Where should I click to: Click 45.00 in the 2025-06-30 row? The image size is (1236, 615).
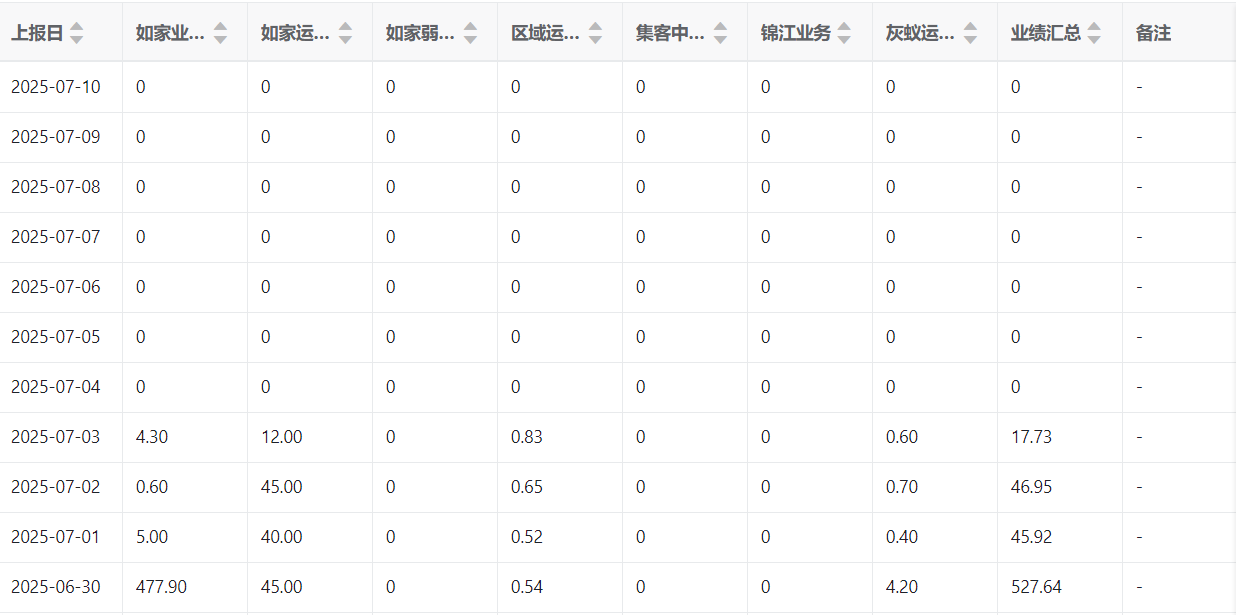click(282, 587)
